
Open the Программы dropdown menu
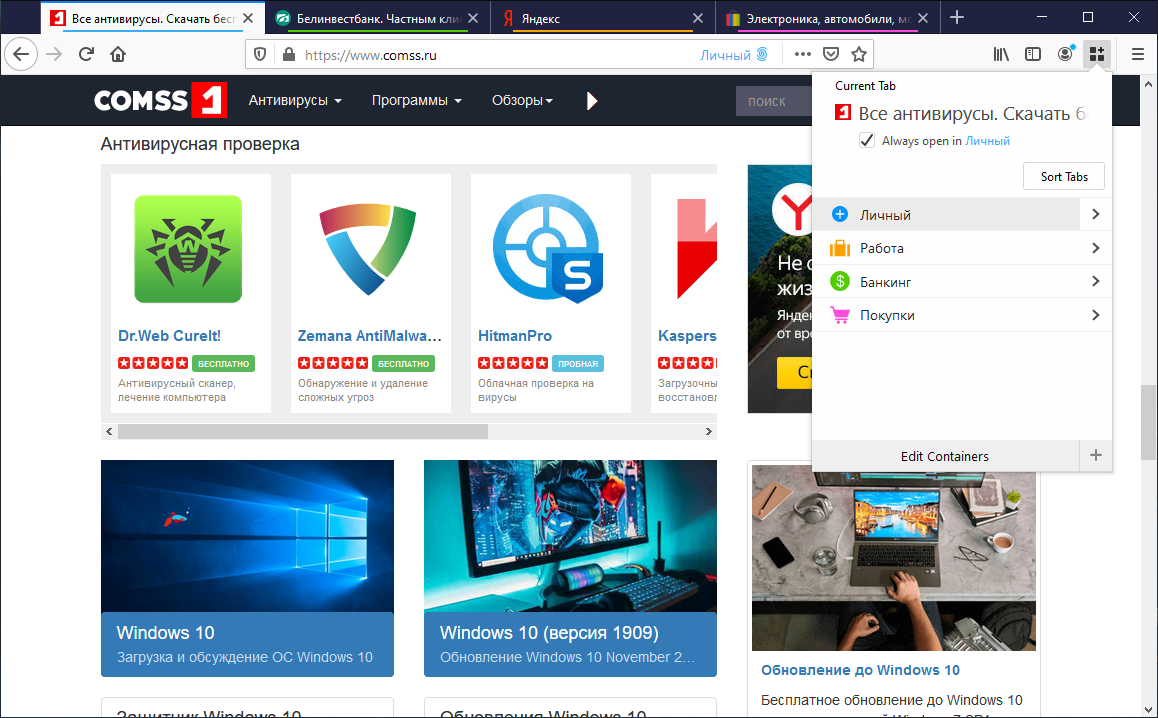(x=417, y=100)
